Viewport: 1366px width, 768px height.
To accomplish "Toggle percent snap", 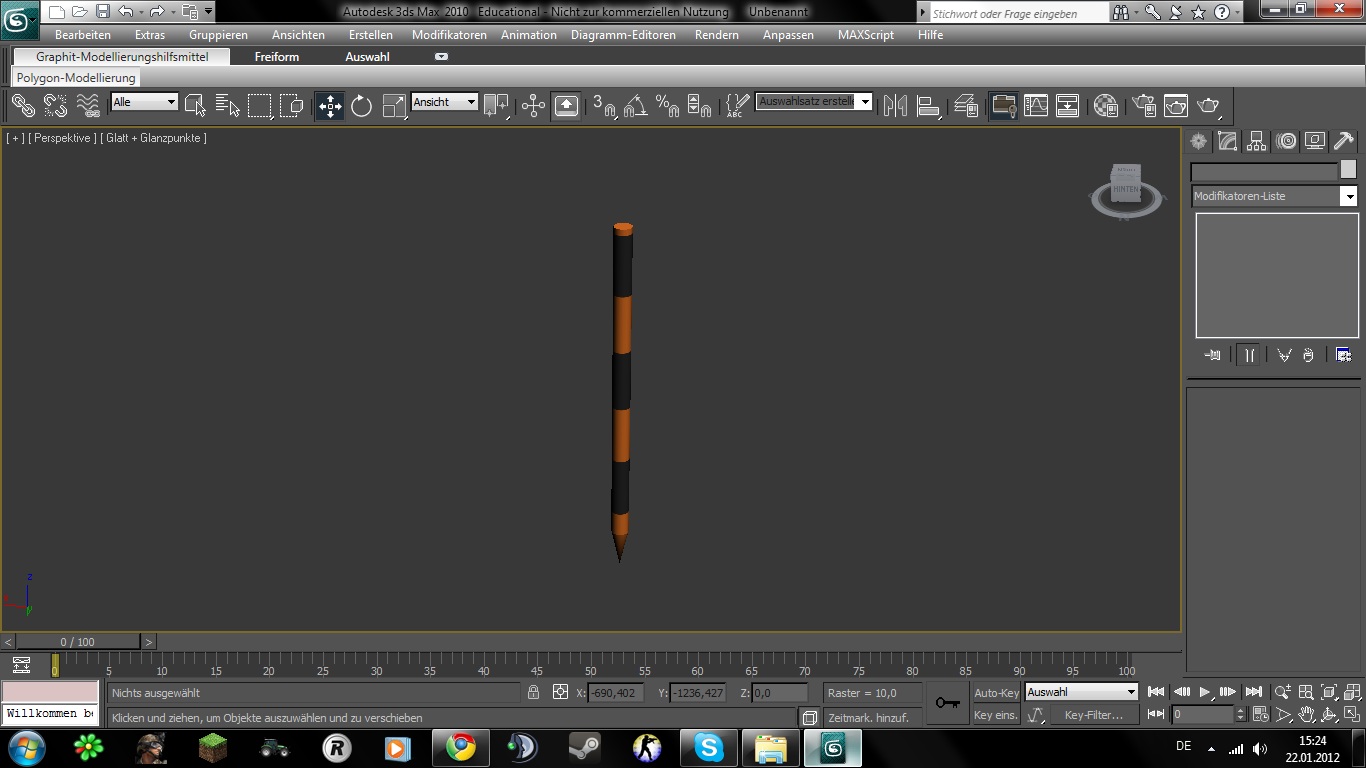I will 667,104.
